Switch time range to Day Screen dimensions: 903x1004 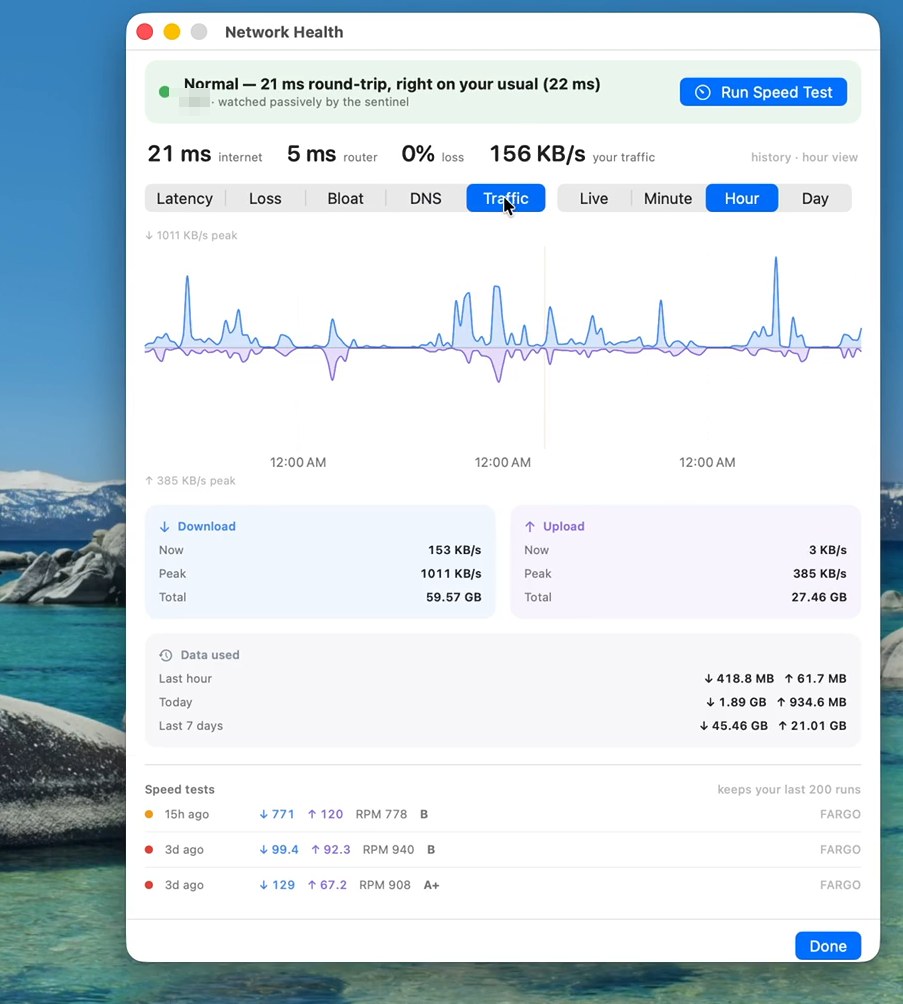click(x=815, y=198)
